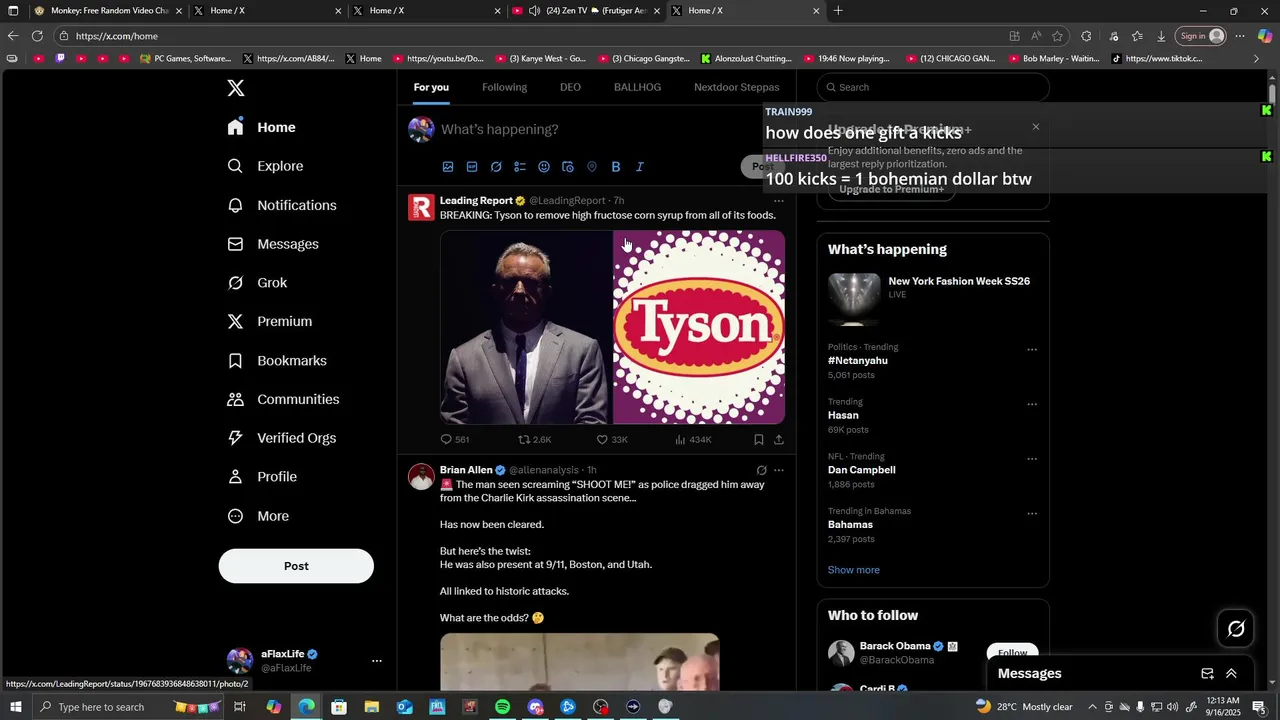Viewport: 1280px width, 720px height.
Task: Click the X search field
Action: 934,87
